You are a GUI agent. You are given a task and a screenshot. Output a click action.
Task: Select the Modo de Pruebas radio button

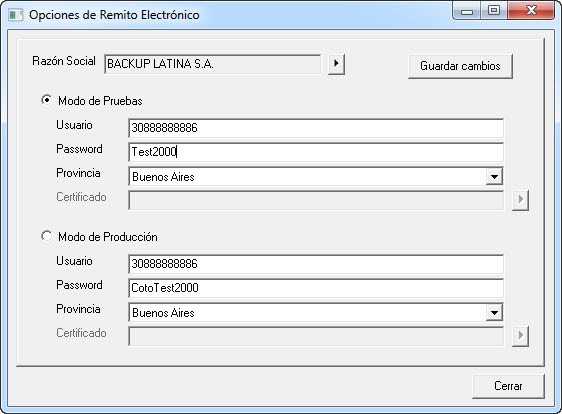[47, 100]
